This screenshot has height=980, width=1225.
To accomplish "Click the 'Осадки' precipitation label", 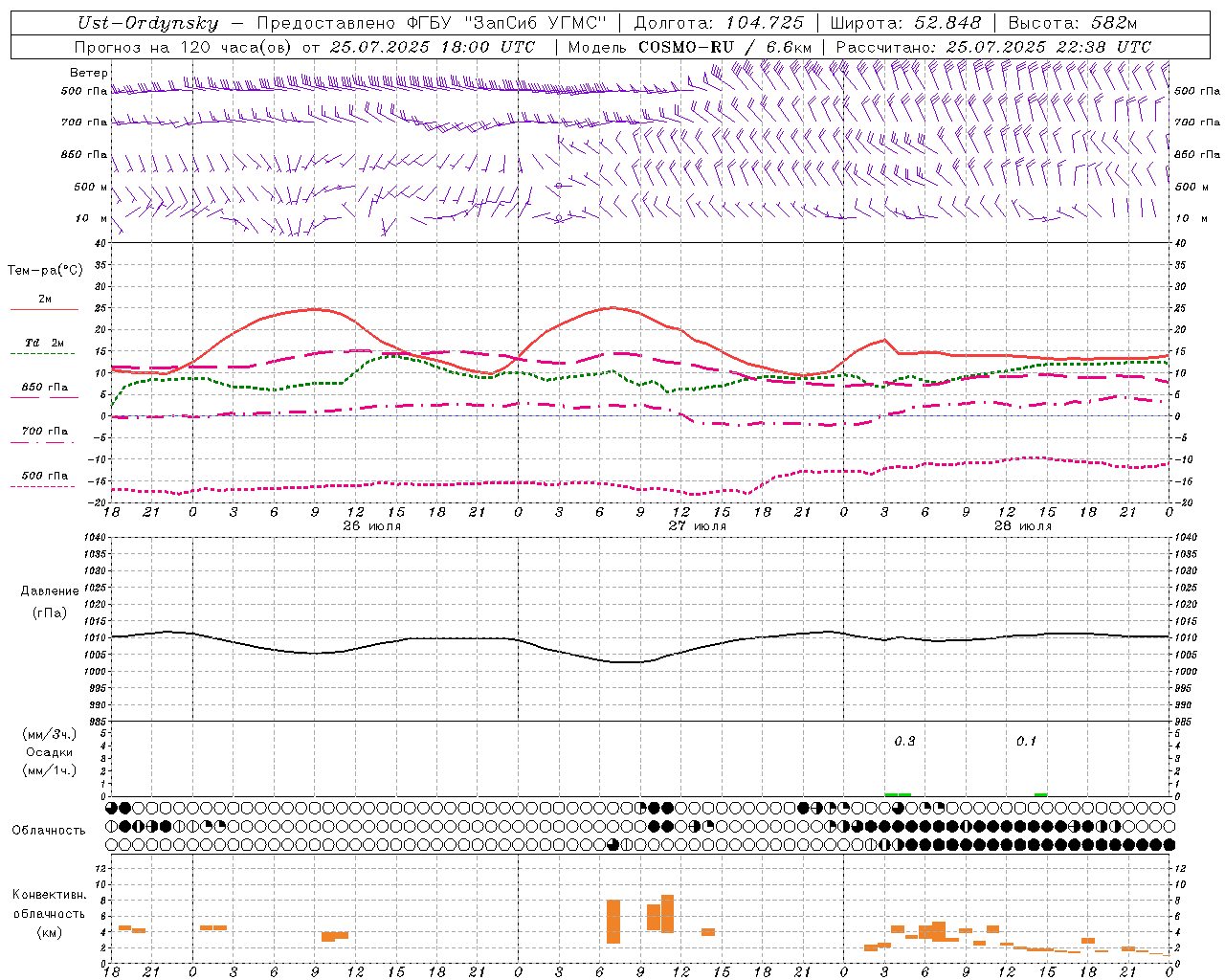I will 50,752.
